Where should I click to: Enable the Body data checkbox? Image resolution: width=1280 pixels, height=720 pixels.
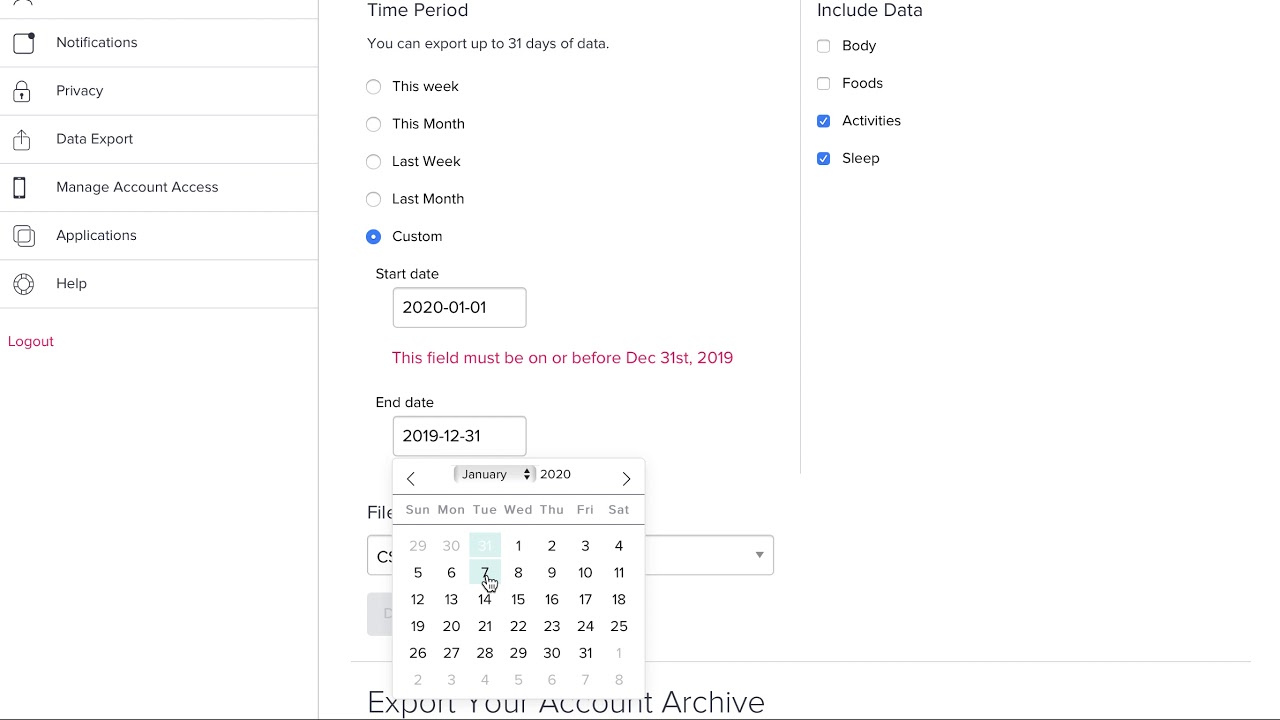click(x=824, y=46)
